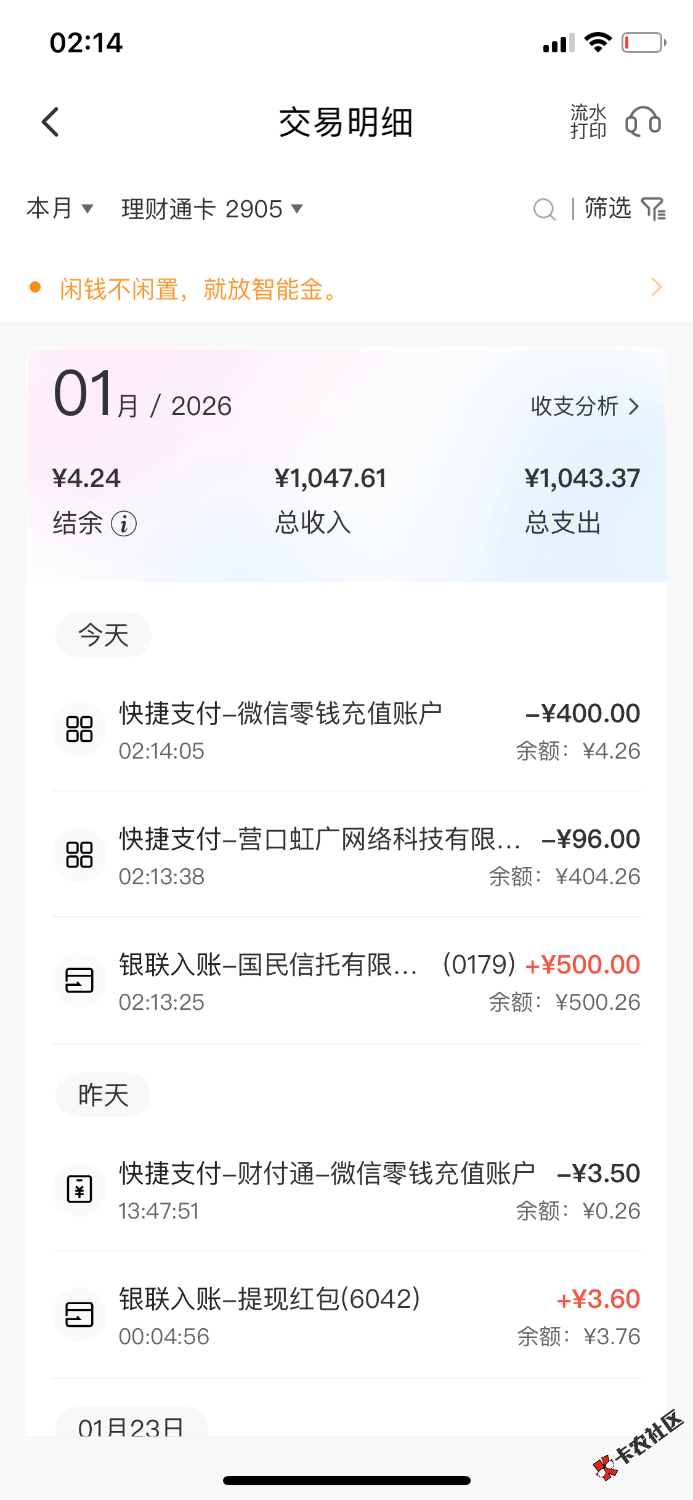
Task: Tap the back arrow icon
Action: [x=50, y=122]
